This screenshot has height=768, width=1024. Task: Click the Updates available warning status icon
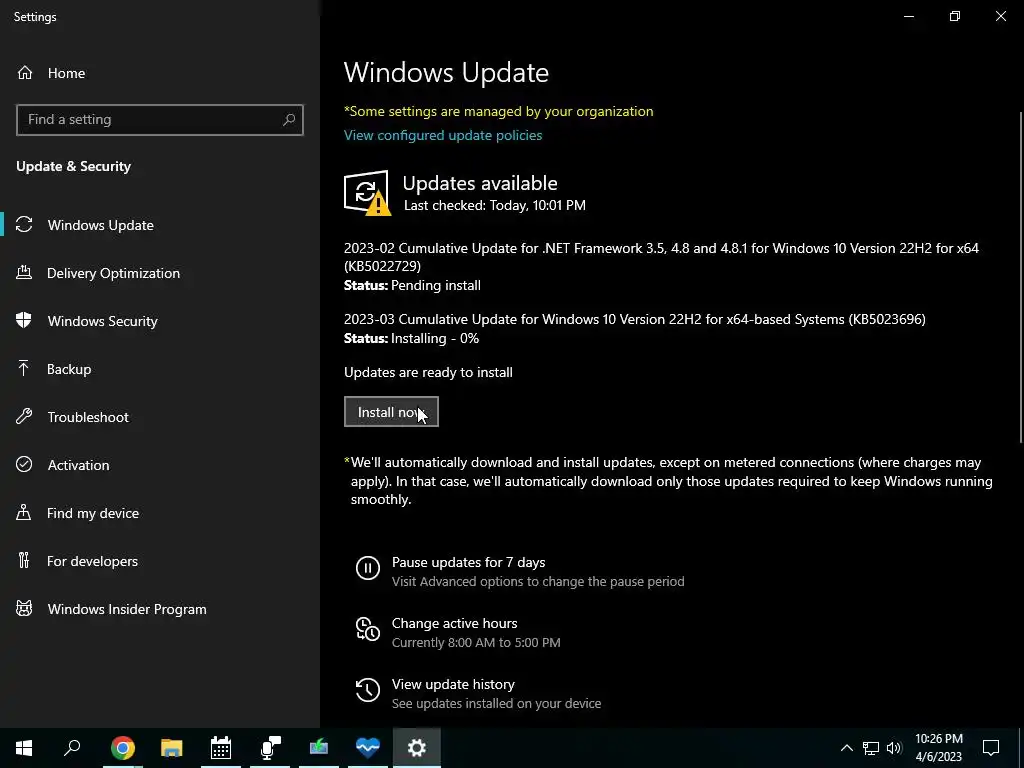[367, 193]
